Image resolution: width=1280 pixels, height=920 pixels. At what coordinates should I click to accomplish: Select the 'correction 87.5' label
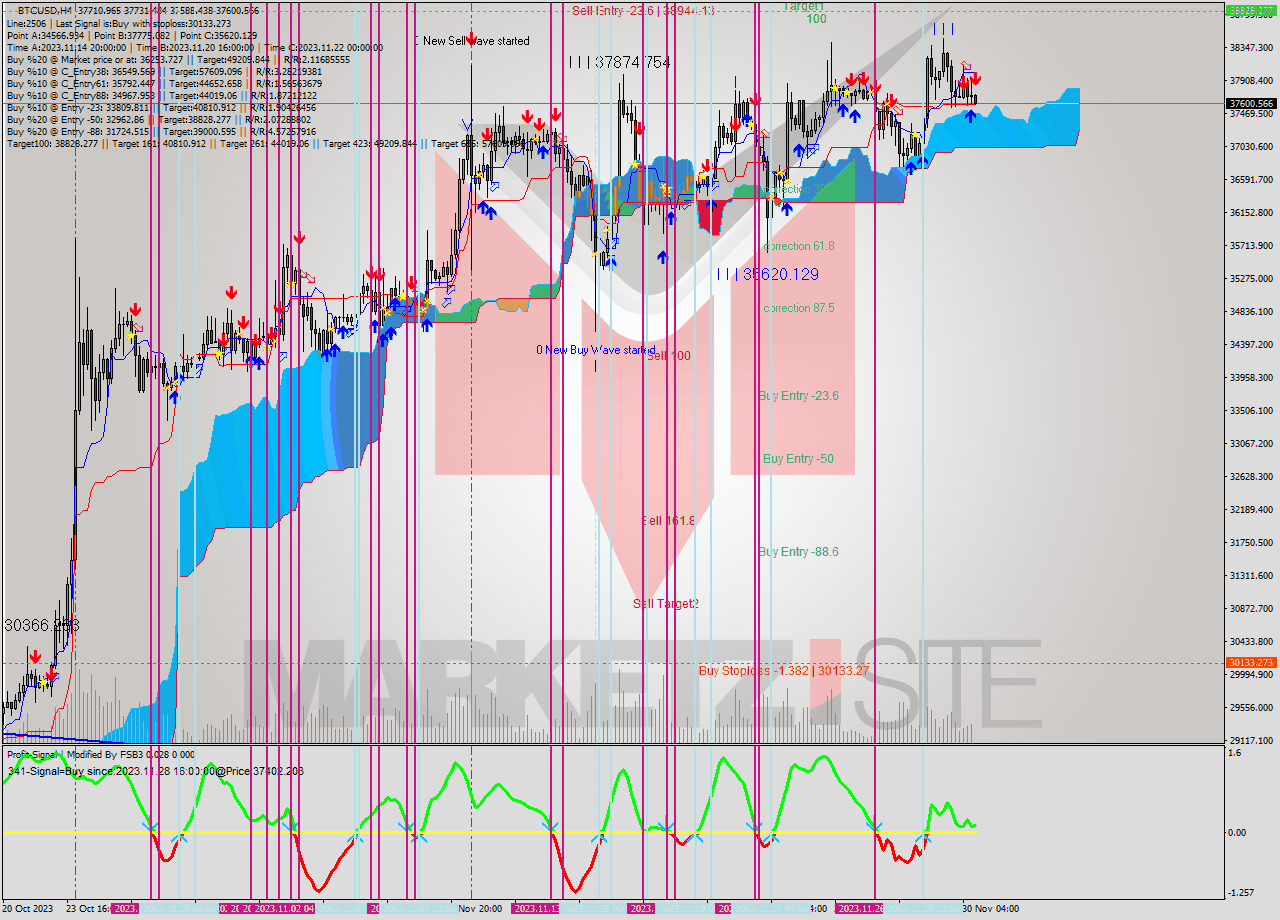point(799,308)
